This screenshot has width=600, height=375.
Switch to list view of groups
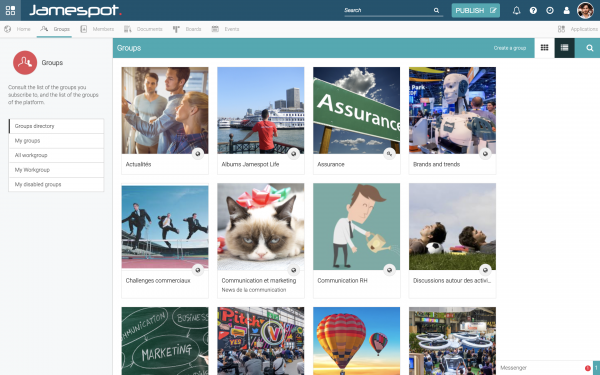(564, 48)
